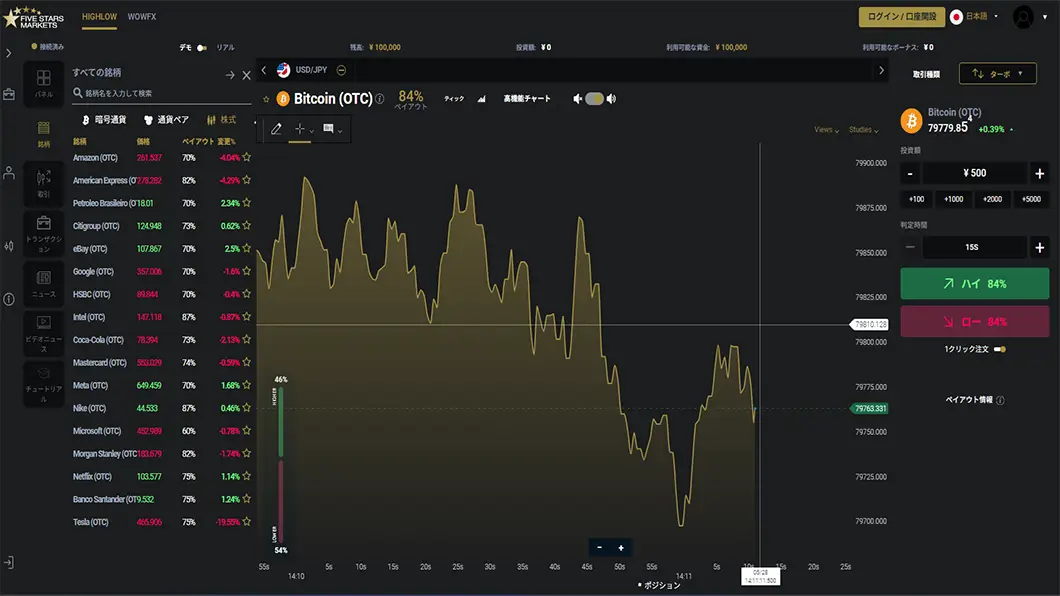
Task: Open the トランザクション sidebar icon
Action: [x=43, y=234]
